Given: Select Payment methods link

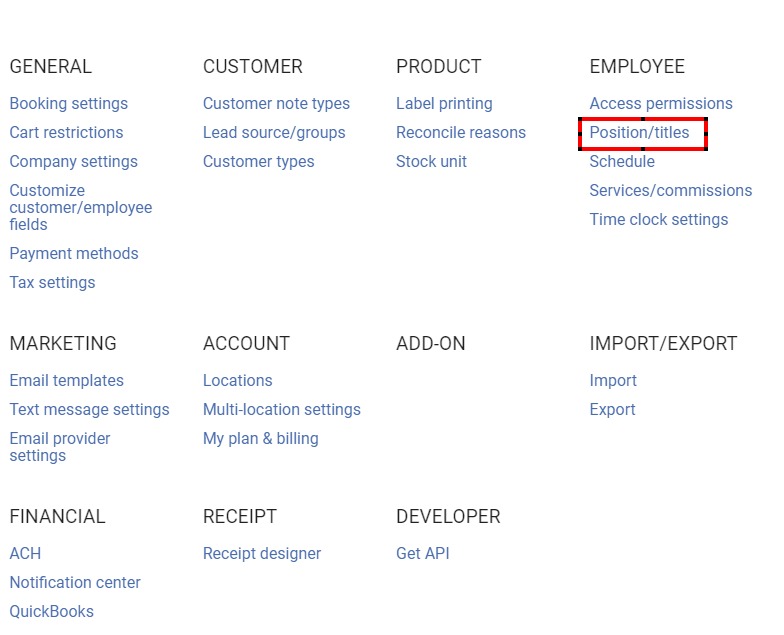Looking at the screenshot, I should pyautogui.click(x=74, y=254).
